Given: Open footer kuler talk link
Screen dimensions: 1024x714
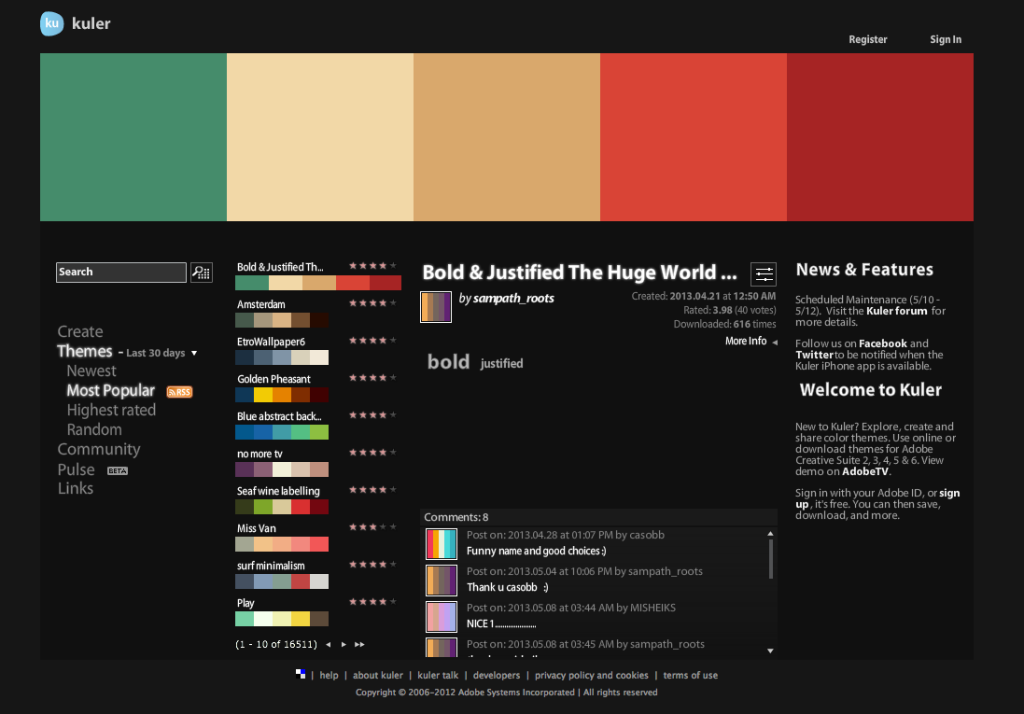Looking at the screenshot, I should tap(438, 675).
